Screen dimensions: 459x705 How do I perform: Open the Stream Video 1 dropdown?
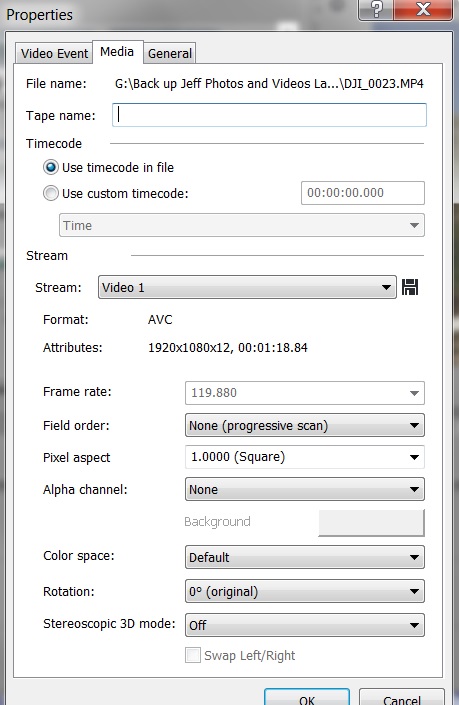pyautogui.click(x=247, y=287)
